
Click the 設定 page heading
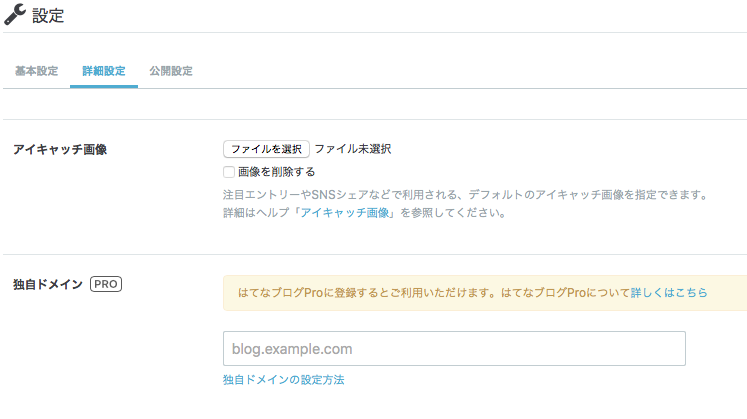coord(48,16)
